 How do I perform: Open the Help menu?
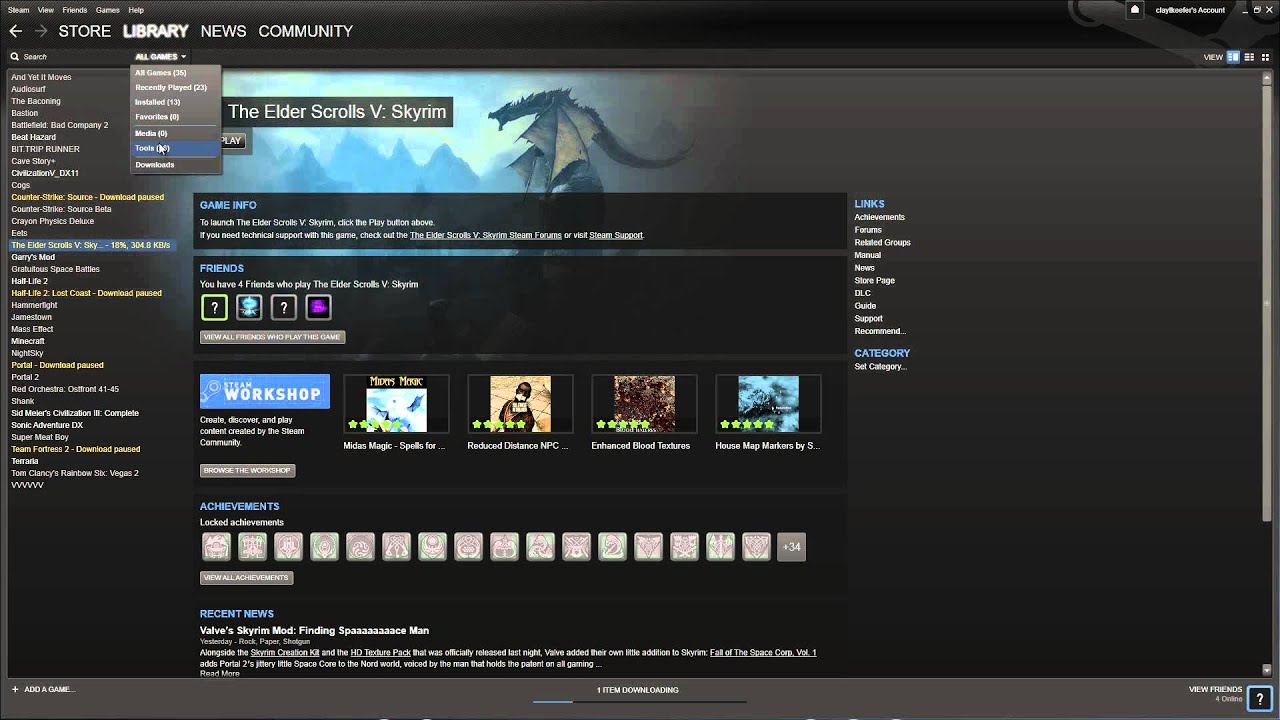point(136,10)
